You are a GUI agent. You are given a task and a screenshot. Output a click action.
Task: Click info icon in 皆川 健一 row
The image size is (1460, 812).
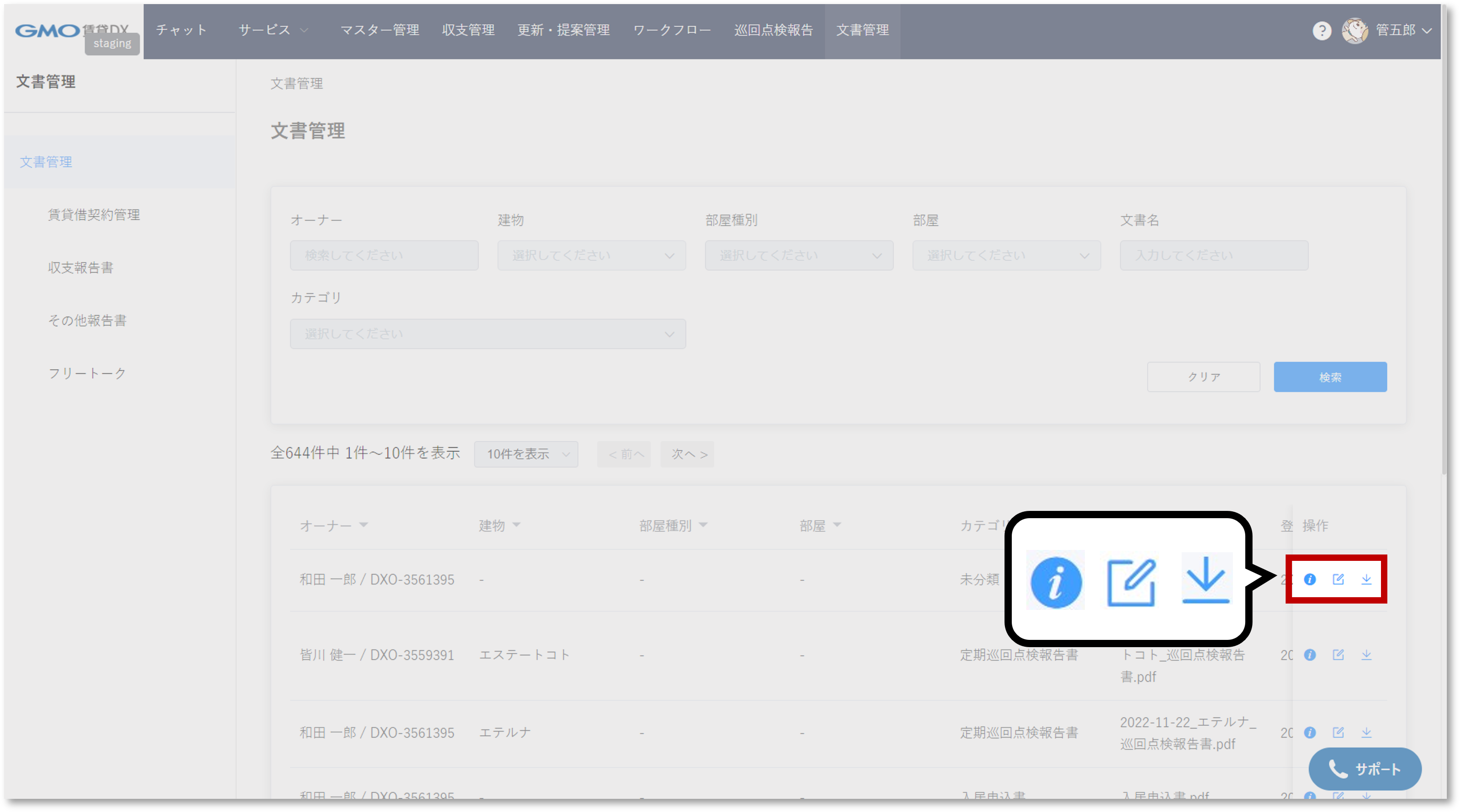pyautogui.click(x=1309, y=654)
